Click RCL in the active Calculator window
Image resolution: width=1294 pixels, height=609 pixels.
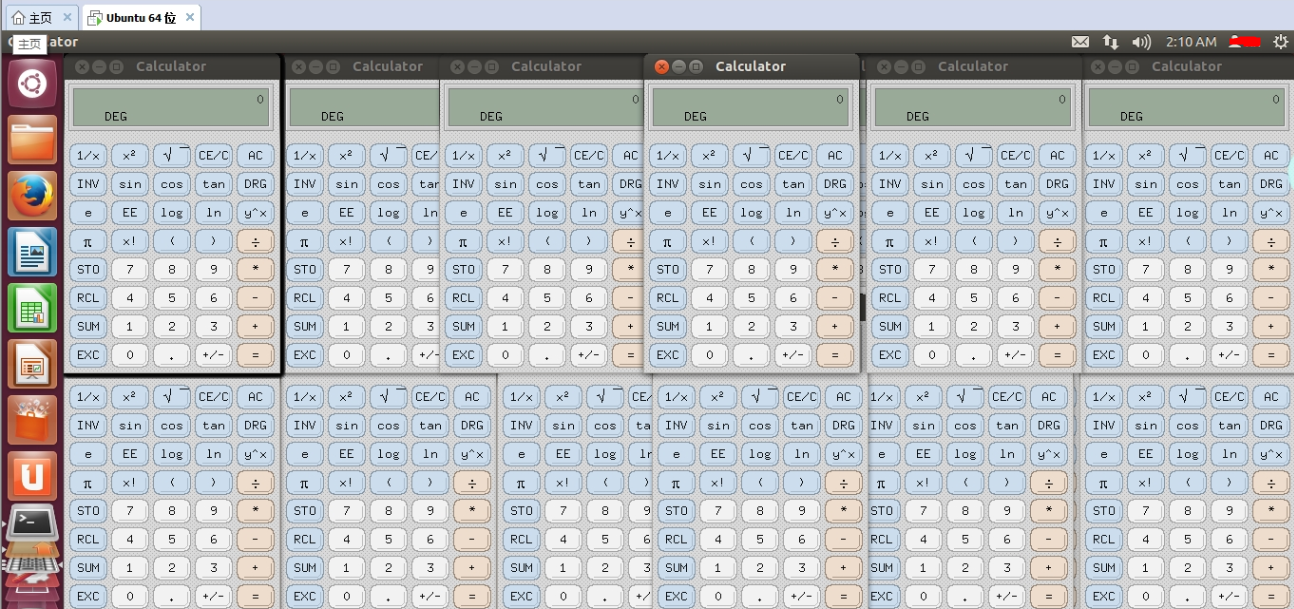coord(667,298)
